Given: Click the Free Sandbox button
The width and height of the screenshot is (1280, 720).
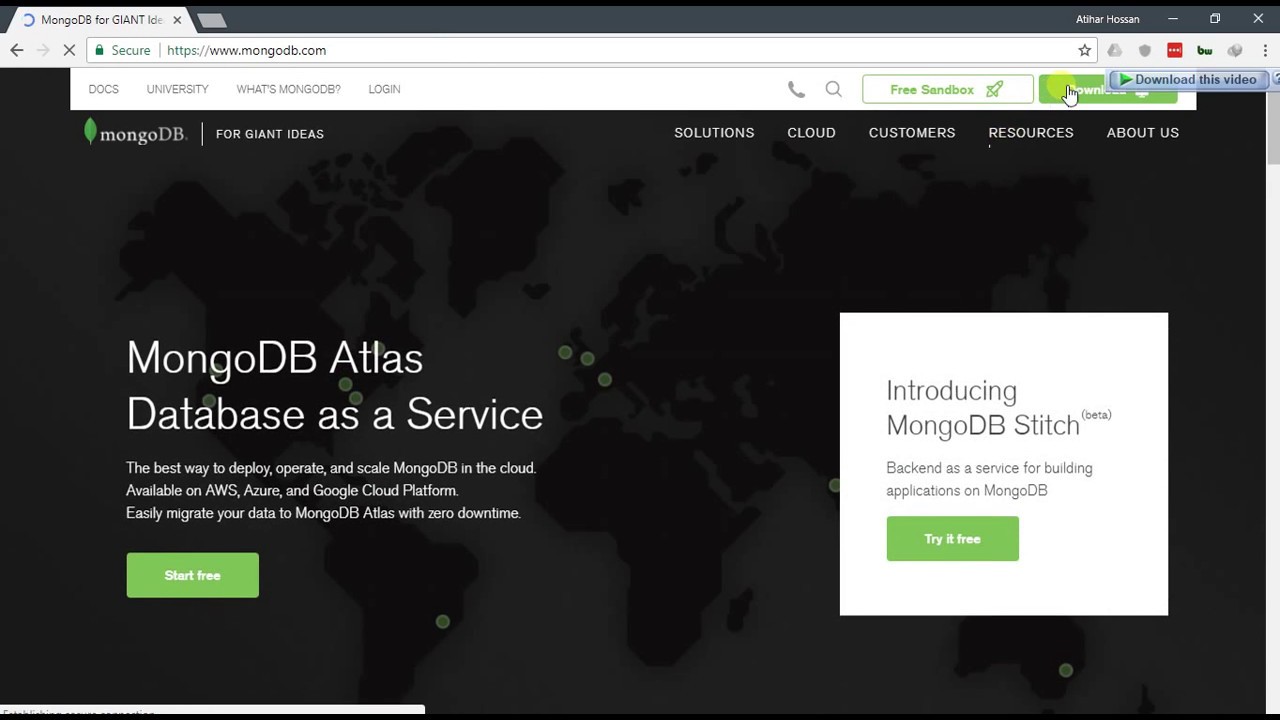Looking at the screenshot, I should click(947, 89).
